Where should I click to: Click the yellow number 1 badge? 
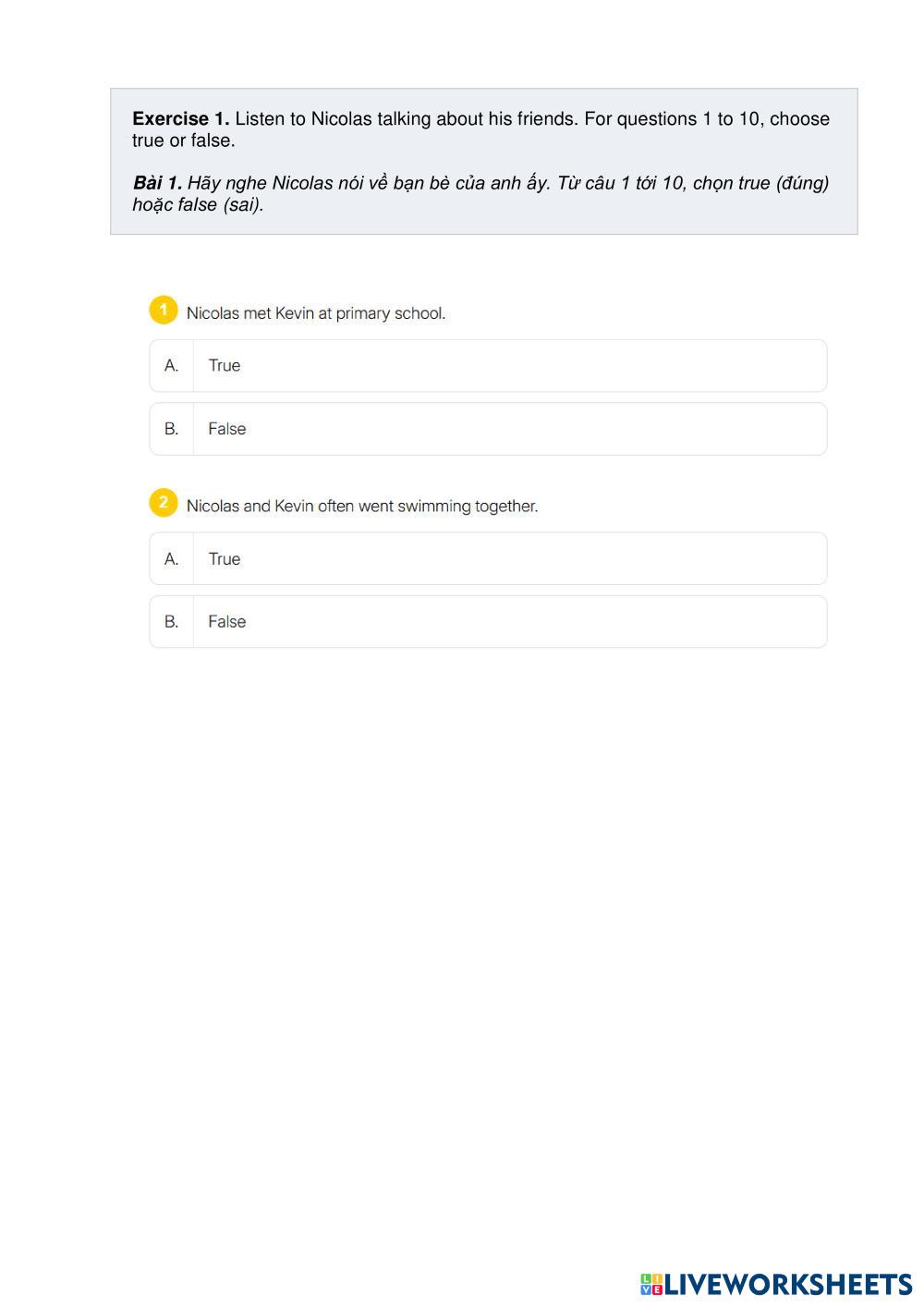[x=163, y=310]
